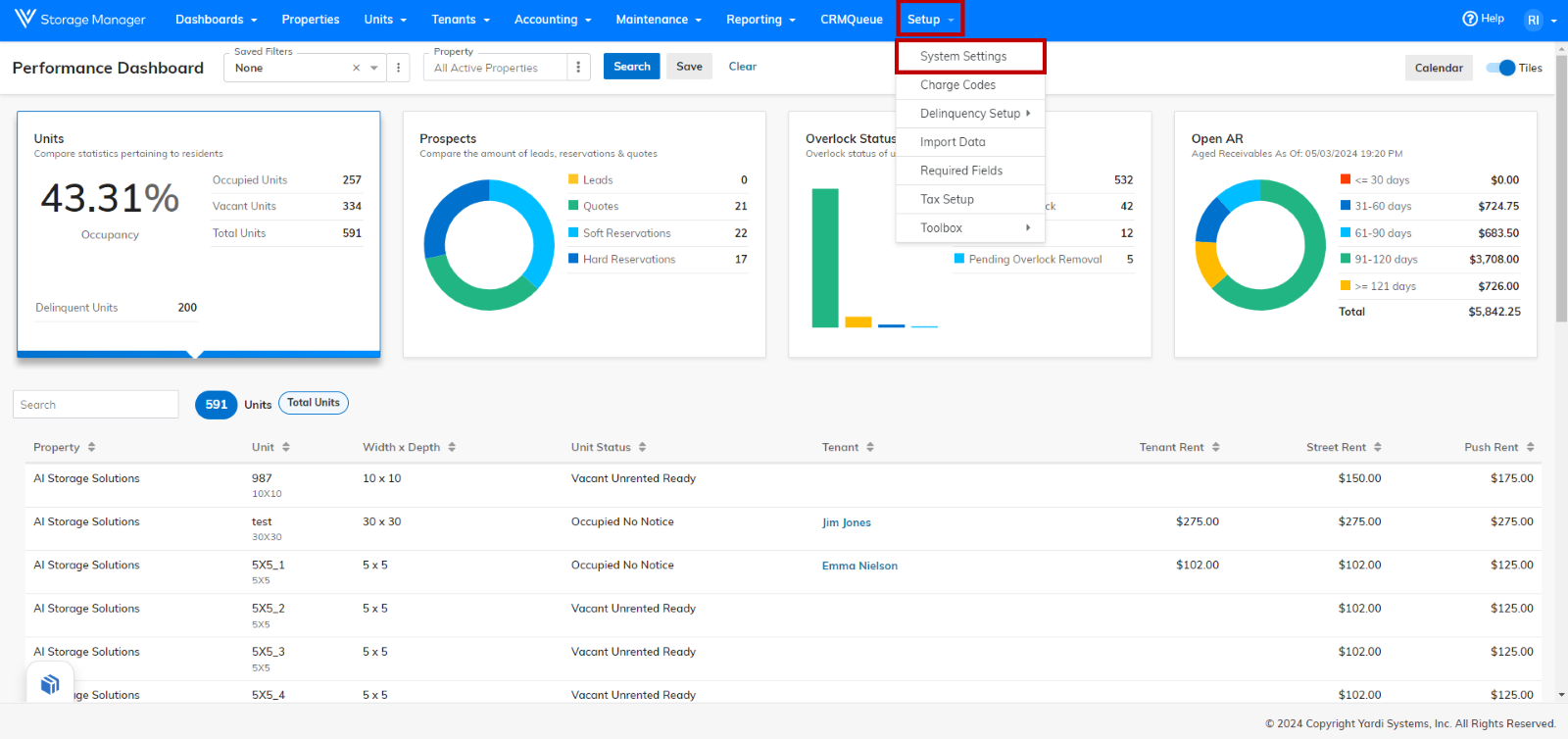This screenshot has width=1568, height=739.
Task: Click unit 5X5_2 in the table
Action: tap(269, 609)
